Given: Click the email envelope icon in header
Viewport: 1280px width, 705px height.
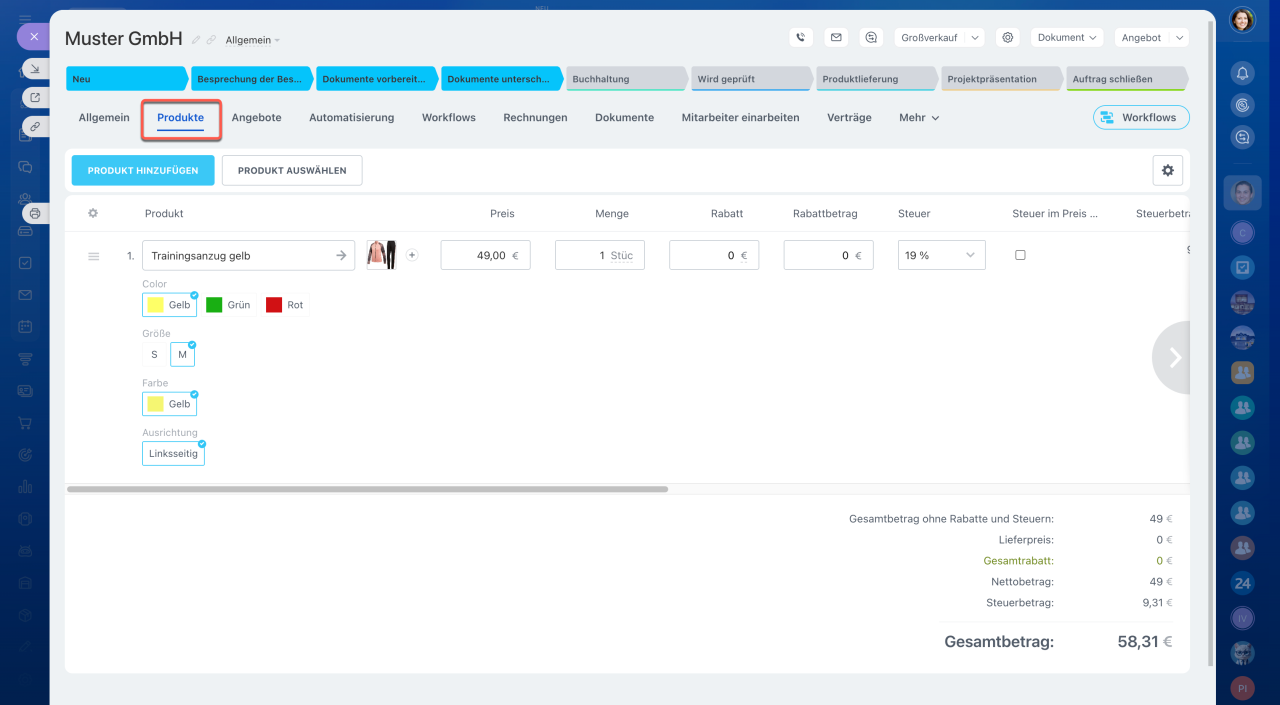Looking at the screenshot, I should click(x=836, y=38).
